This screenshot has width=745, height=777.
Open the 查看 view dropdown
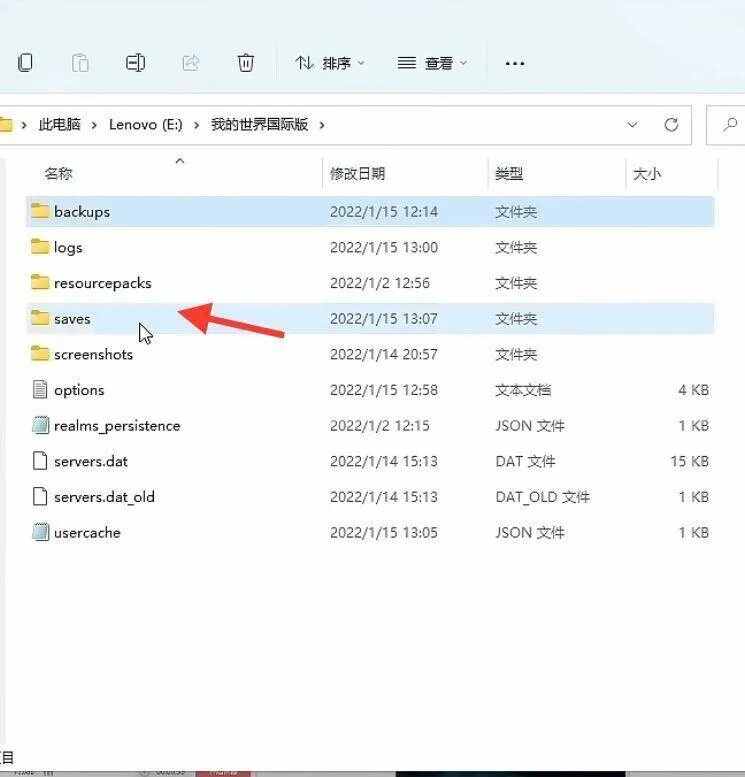coord(431,63)
